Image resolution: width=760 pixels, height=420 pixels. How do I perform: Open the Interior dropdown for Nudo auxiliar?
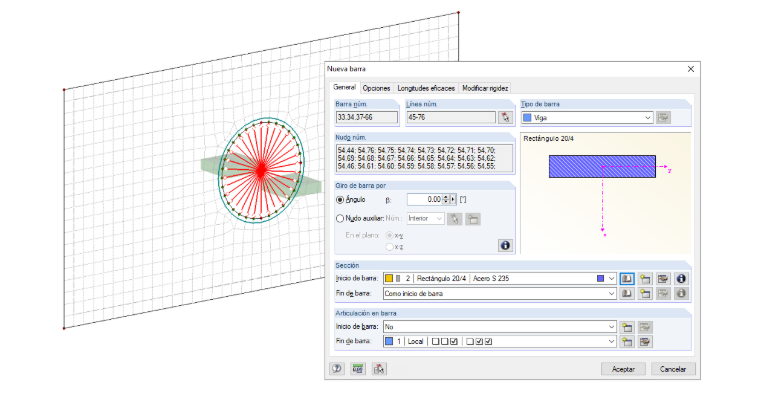coord(439,219)
